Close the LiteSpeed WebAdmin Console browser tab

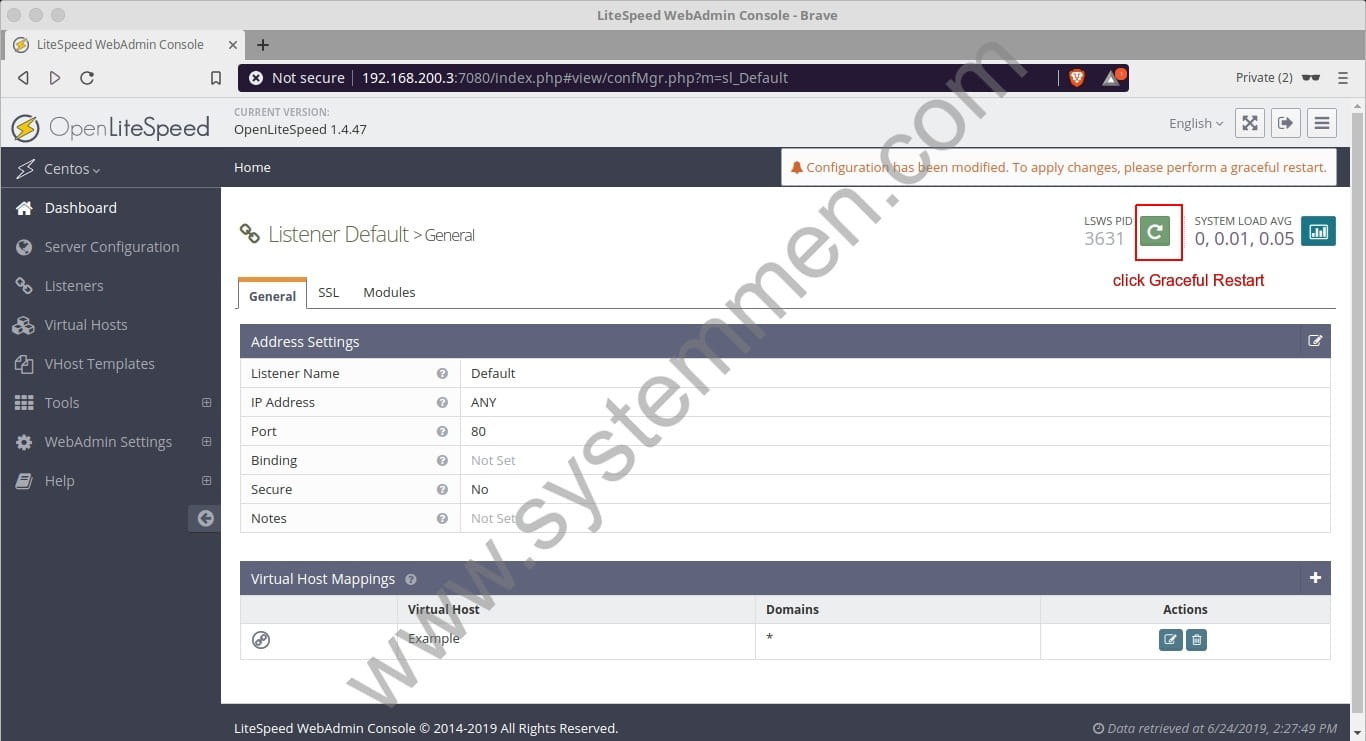232,45
